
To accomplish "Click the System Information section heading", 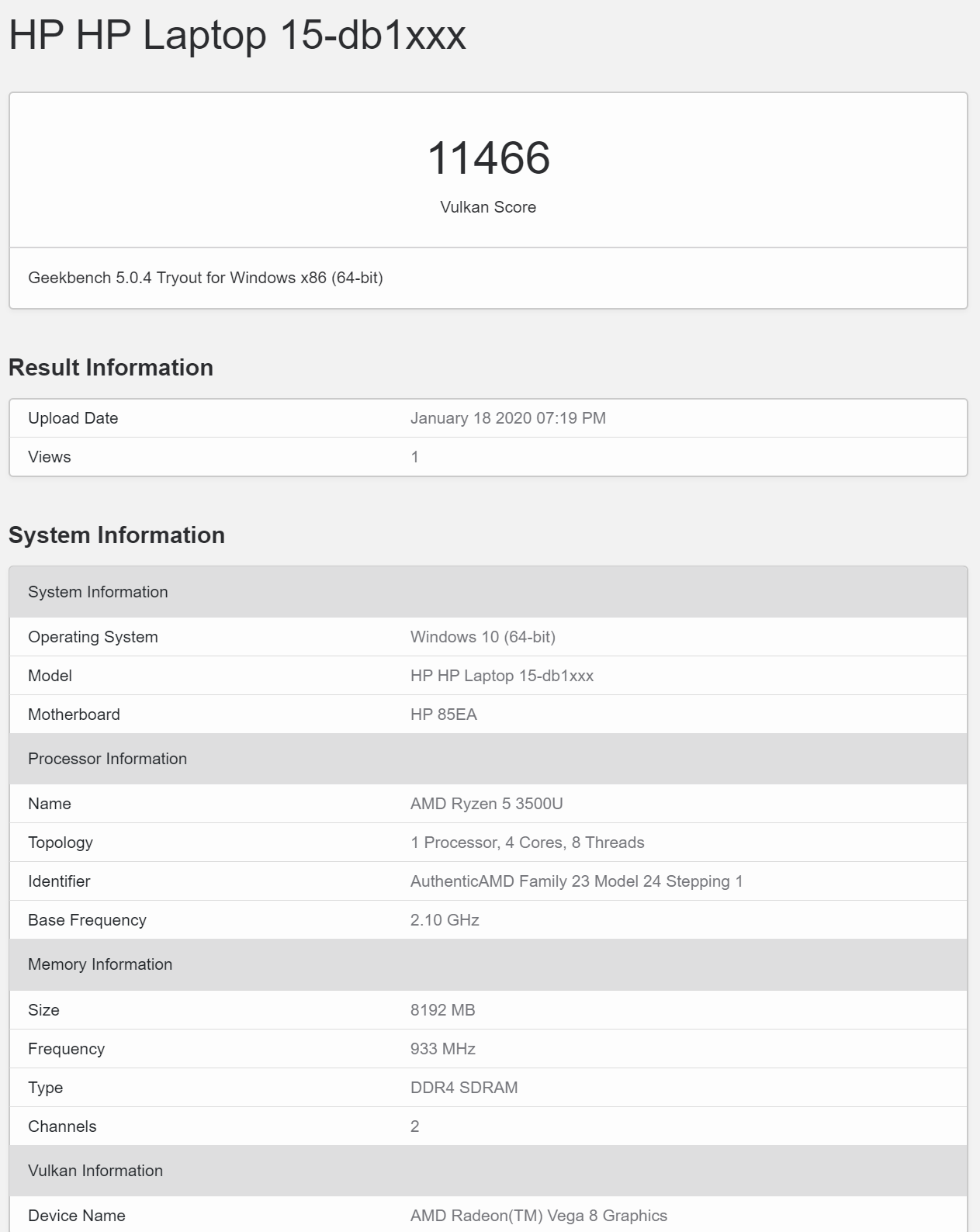I will 116,535.
